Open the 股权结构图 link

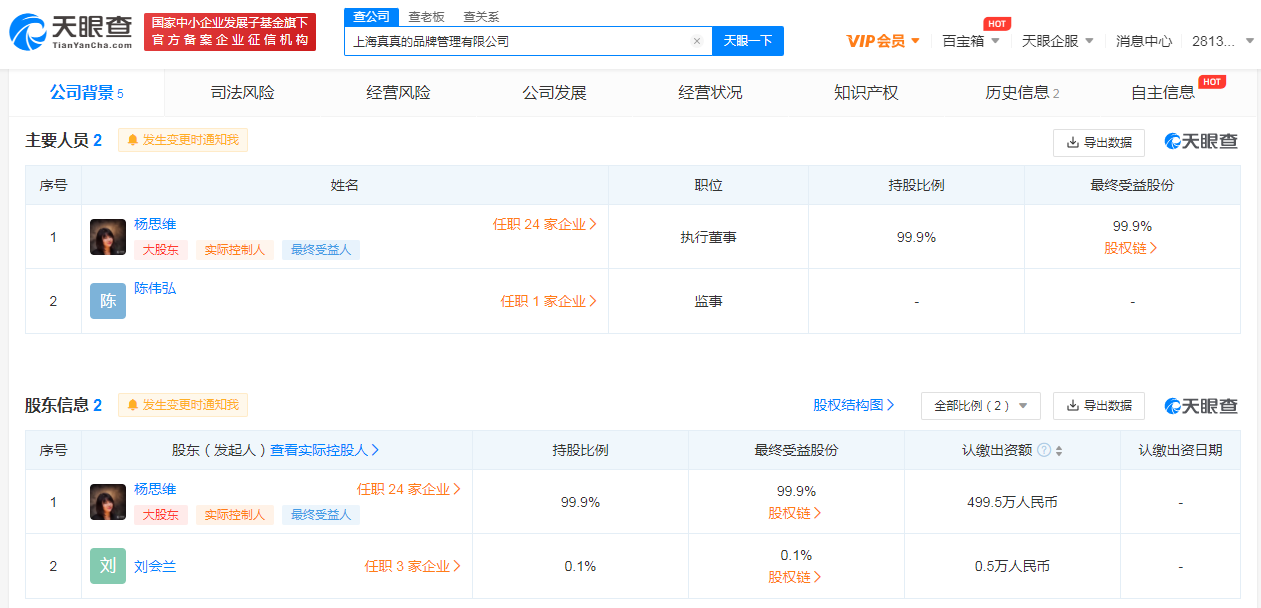(x=854, y=405)
